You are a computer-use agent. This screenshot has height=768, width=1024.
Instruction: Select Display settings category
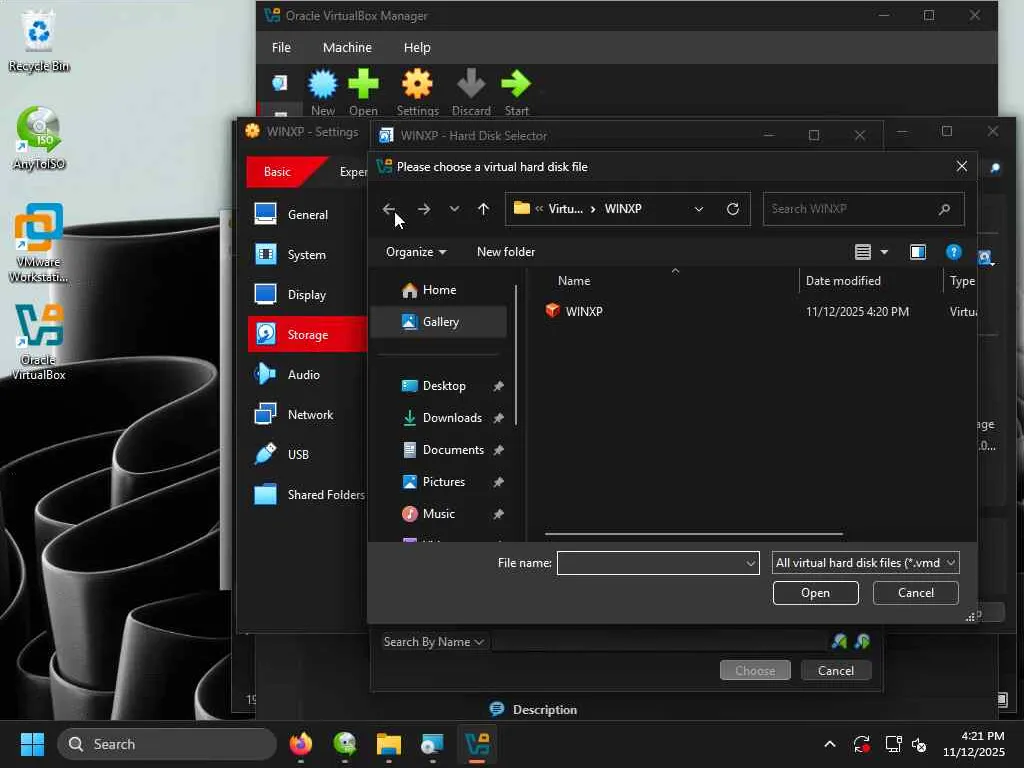[307, 295]
